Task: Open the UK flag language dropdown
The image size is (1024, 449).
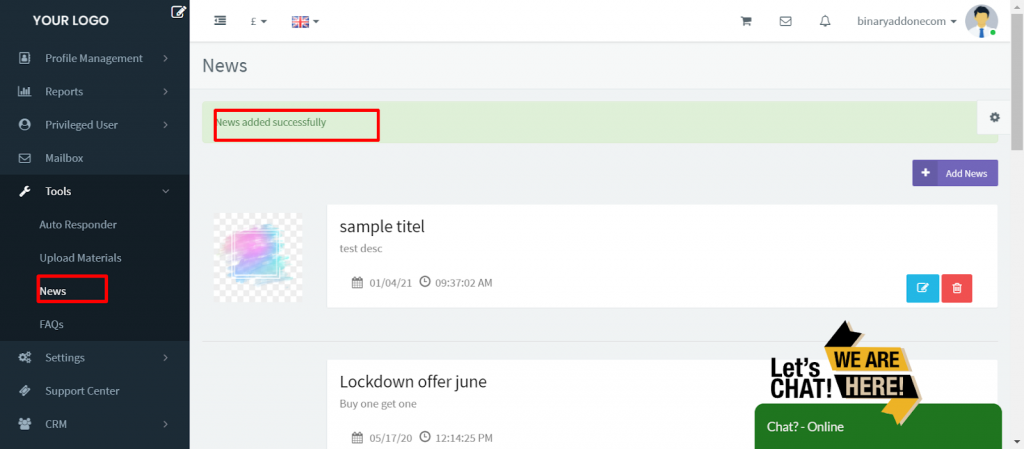Action: point(305,22)
